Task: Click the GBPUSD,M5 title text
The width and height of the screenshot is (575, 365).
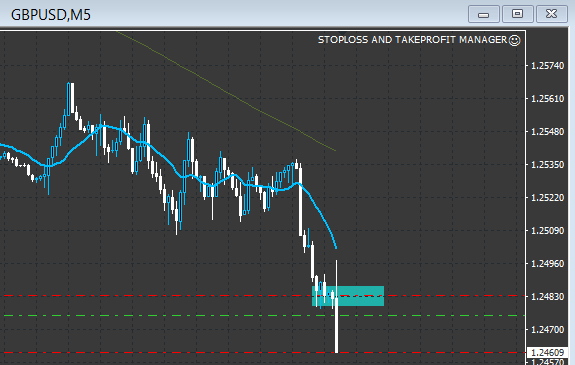Action: 51,15
